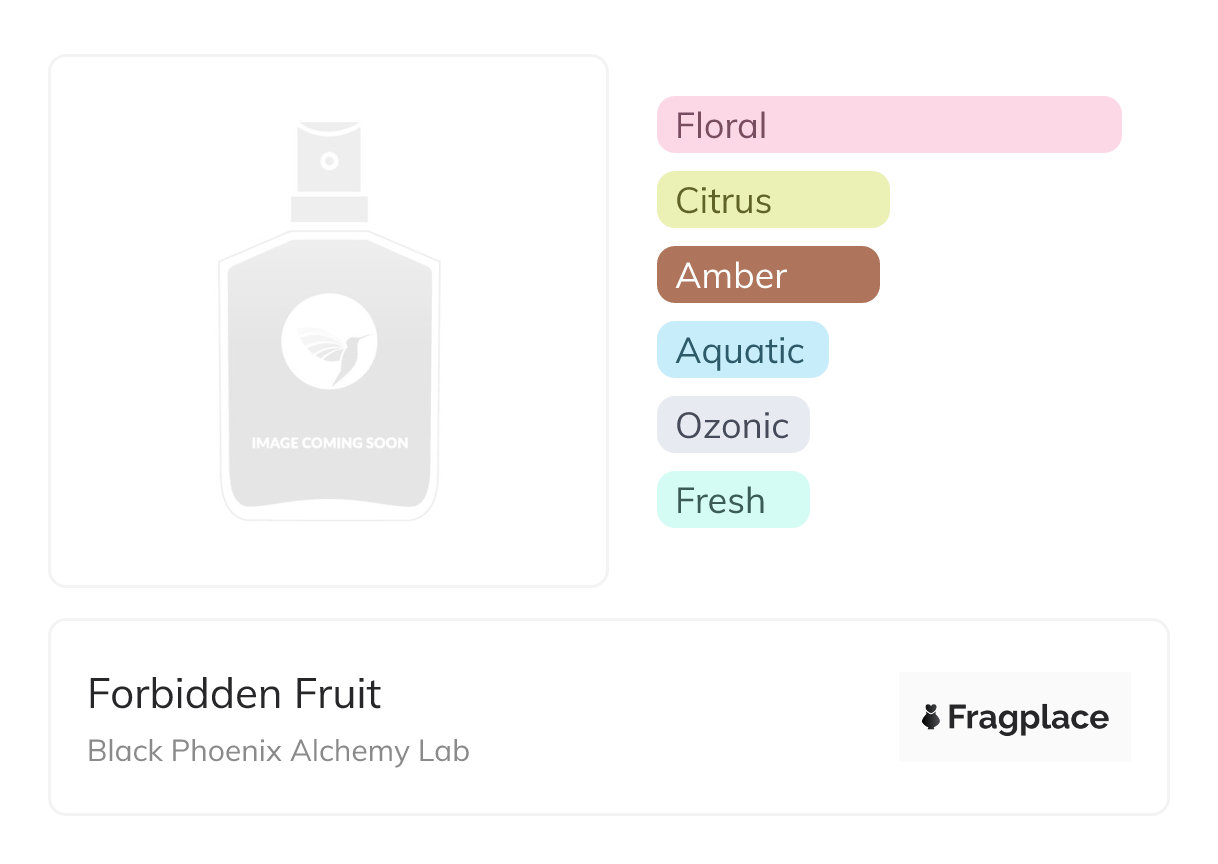Click the Fragplace bottle logo icon
The image size is (1218, 864).
[x=931, y=717]
